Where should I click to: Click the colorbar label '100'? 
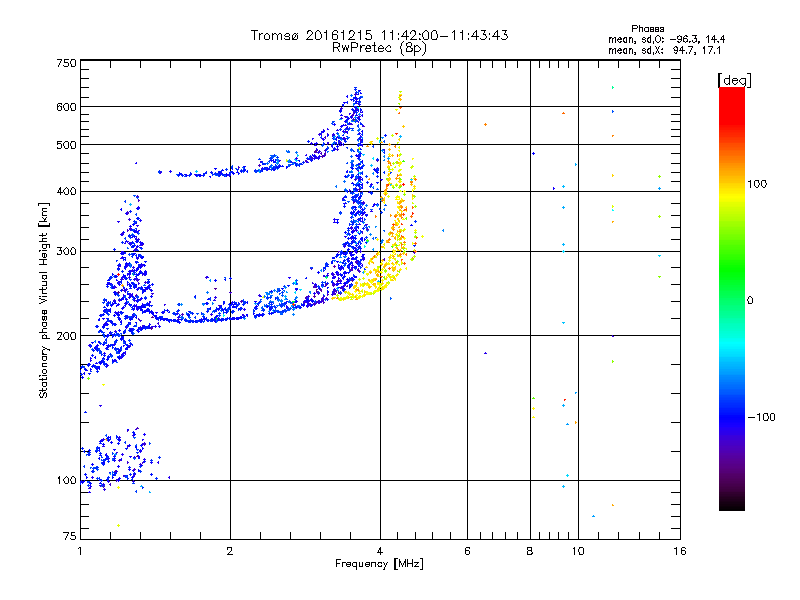[x=757, y=184]
